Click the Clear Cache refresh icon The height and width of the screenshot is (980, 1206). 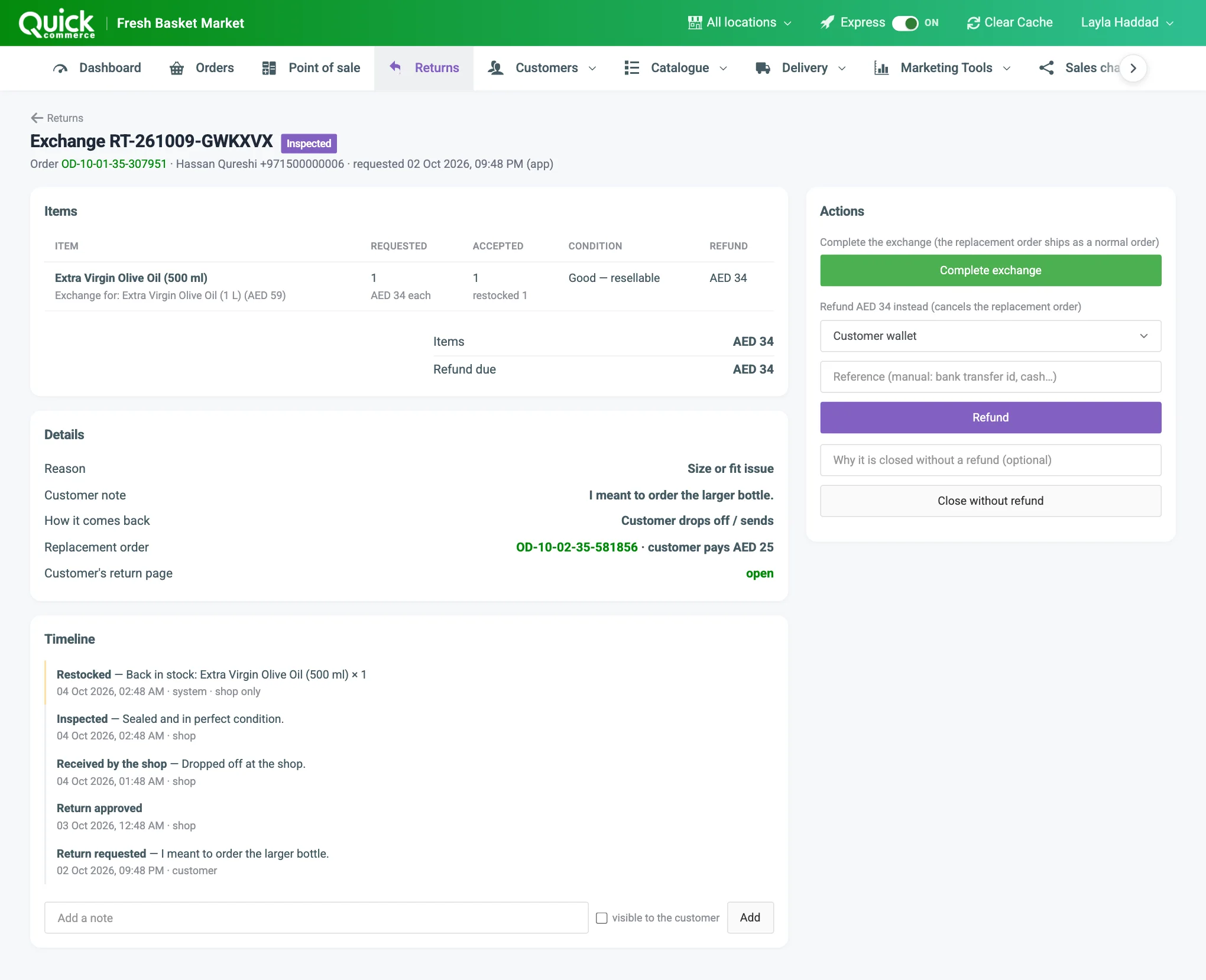pyautogui.click(x=973, y=22)
